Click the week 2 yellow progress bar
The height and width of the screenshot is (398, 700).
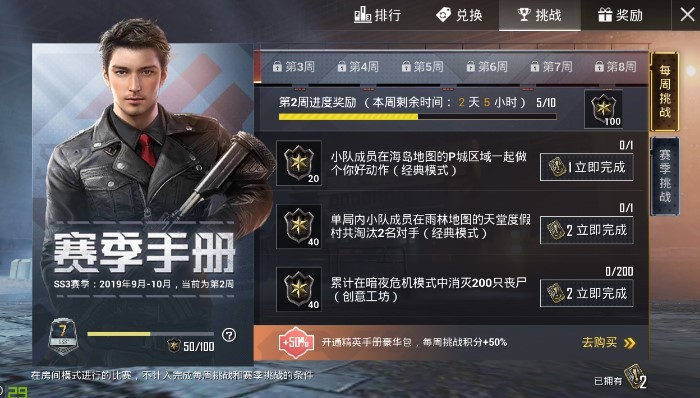click(x=417, y=117)
